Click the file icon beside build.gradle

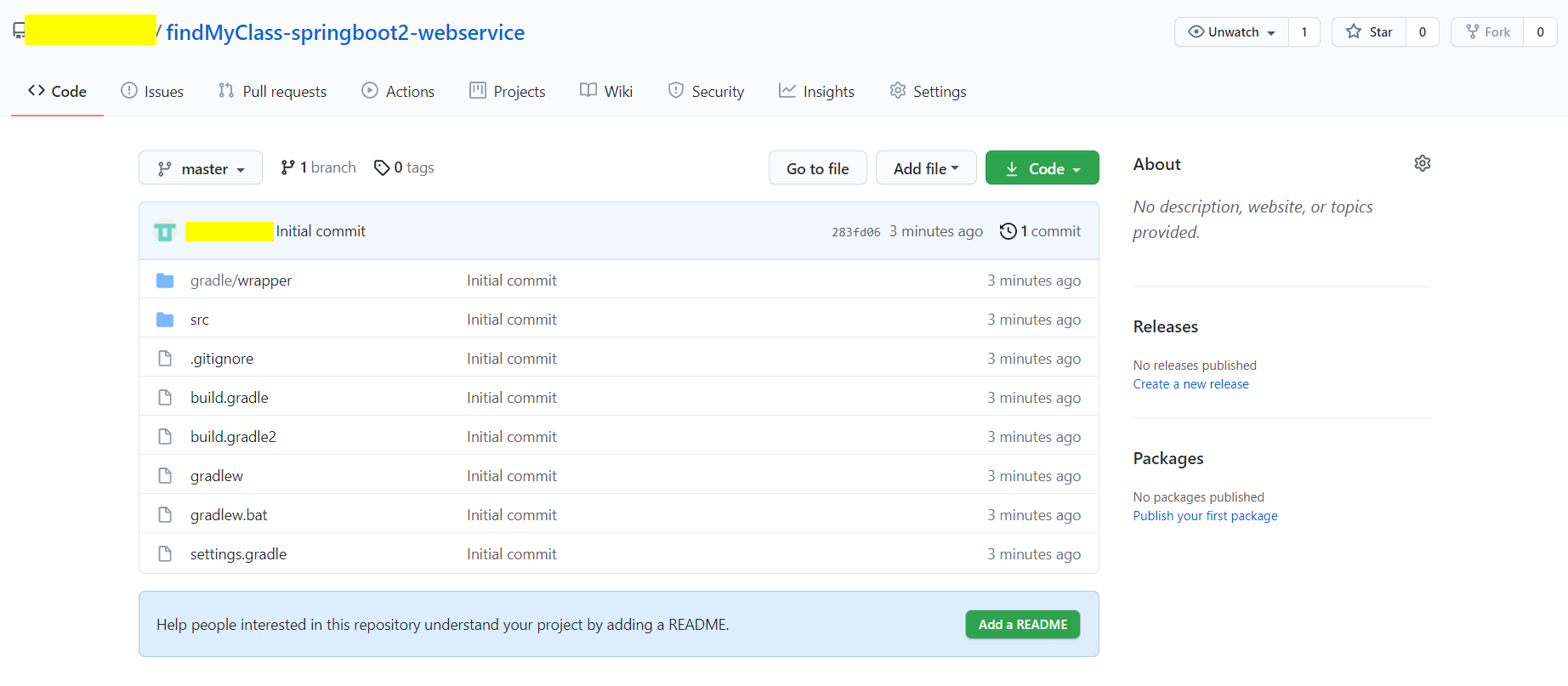[x=165, y=398]
